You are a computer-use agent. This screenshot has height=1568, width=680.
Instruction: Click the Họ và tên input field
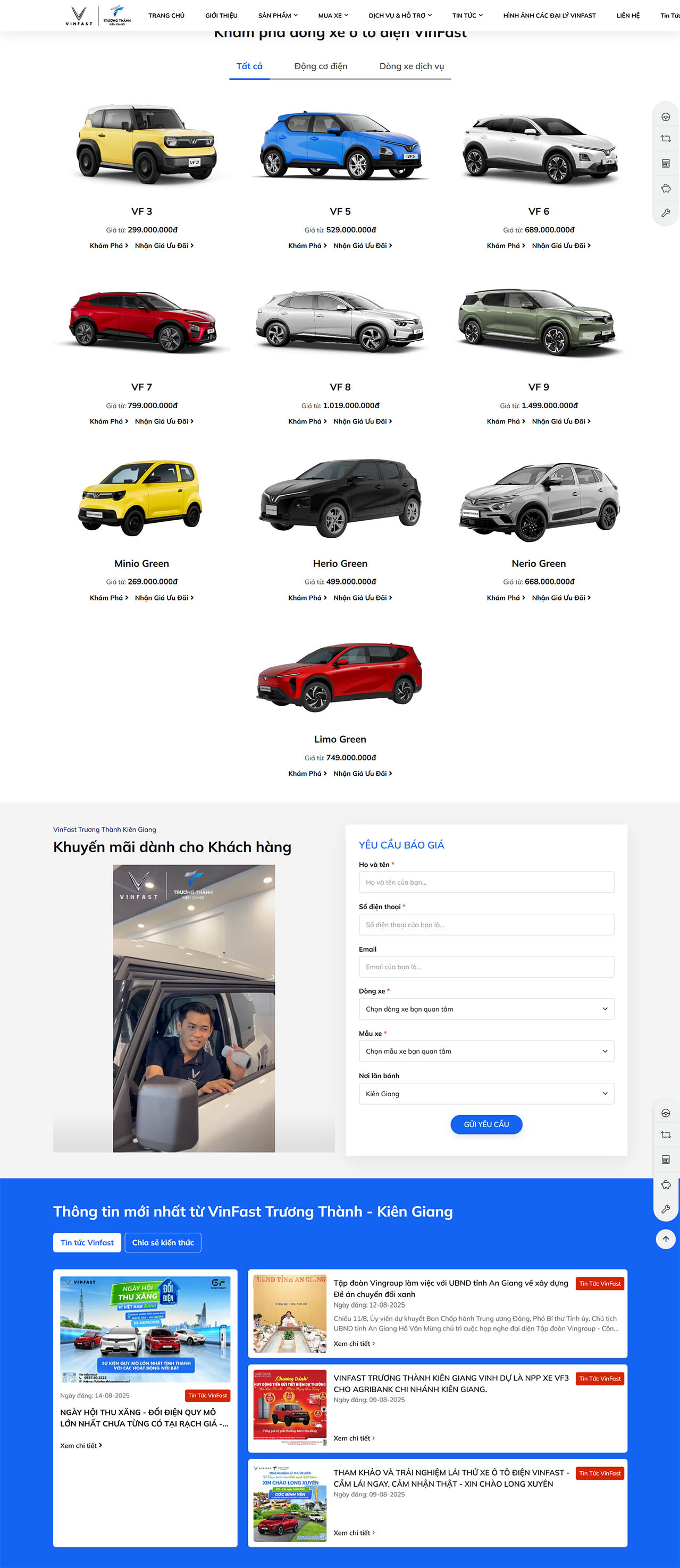tap(486, 882)
